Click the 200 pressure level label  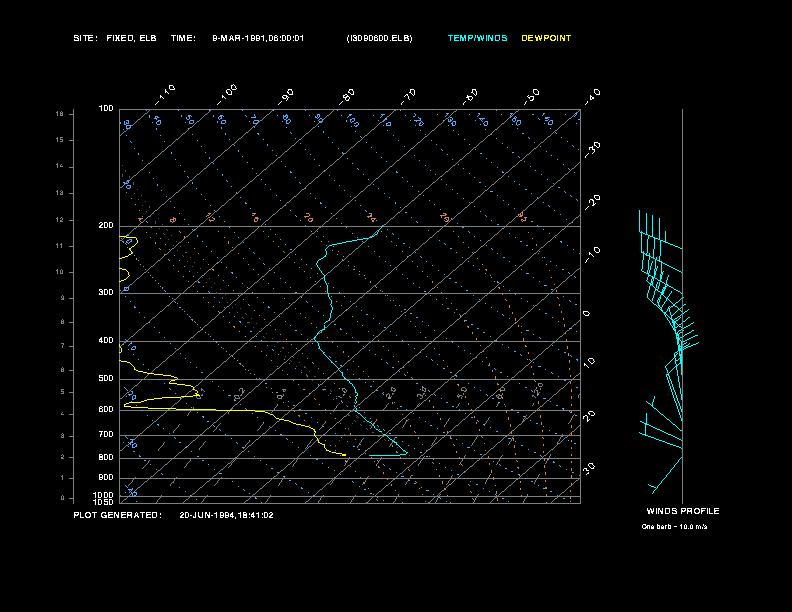[x=106, y=226]
